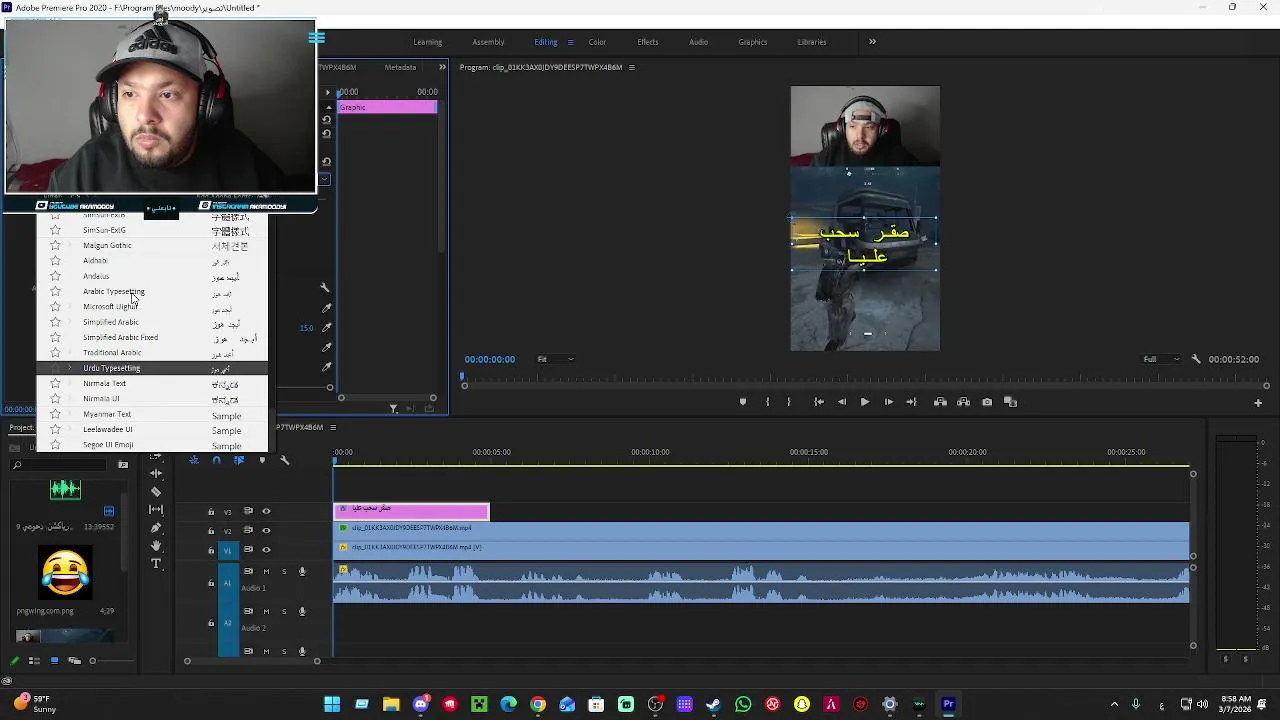
Task: Toggle visibility eye of track V2
Action: coord(266,530)
